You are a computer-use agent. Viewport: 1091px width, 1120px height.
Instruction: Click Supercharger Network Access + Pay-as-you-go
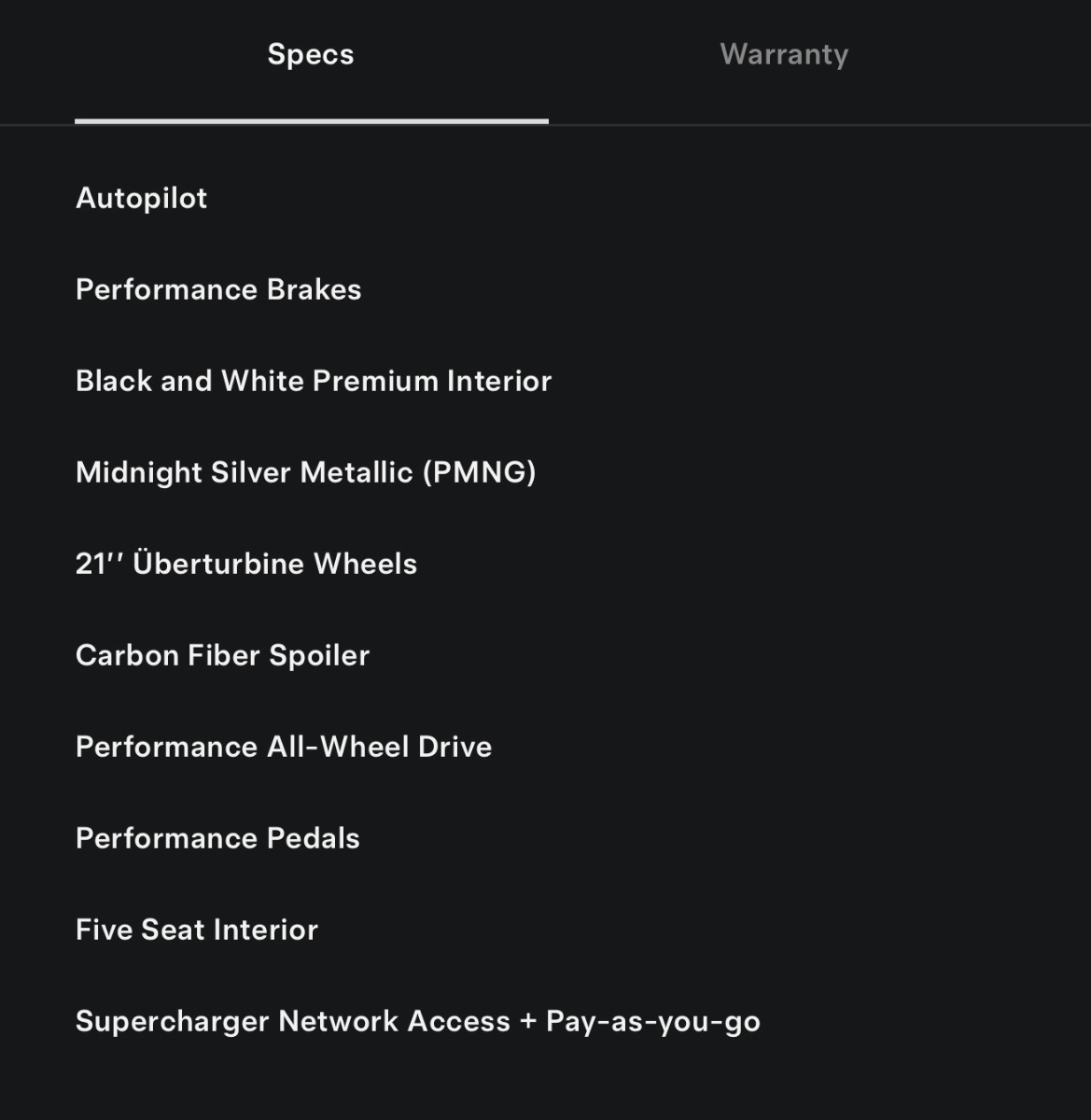[418, 1021]
